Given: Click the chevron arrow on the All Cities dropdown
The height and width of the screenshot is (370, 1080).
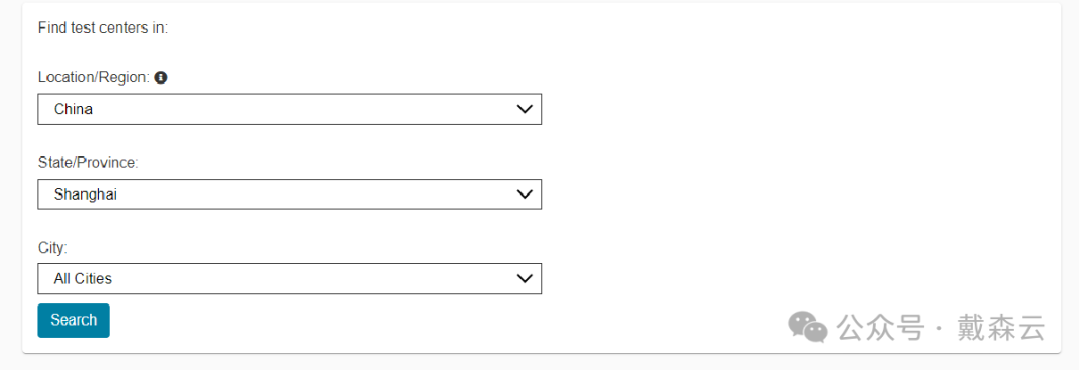Looking at the screenshot, I should (x=524, y=278).
